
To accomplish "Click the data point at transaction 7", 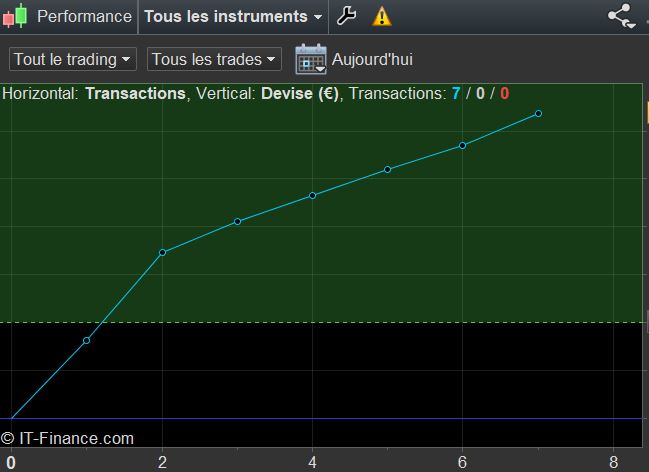I will click(538, 113).
